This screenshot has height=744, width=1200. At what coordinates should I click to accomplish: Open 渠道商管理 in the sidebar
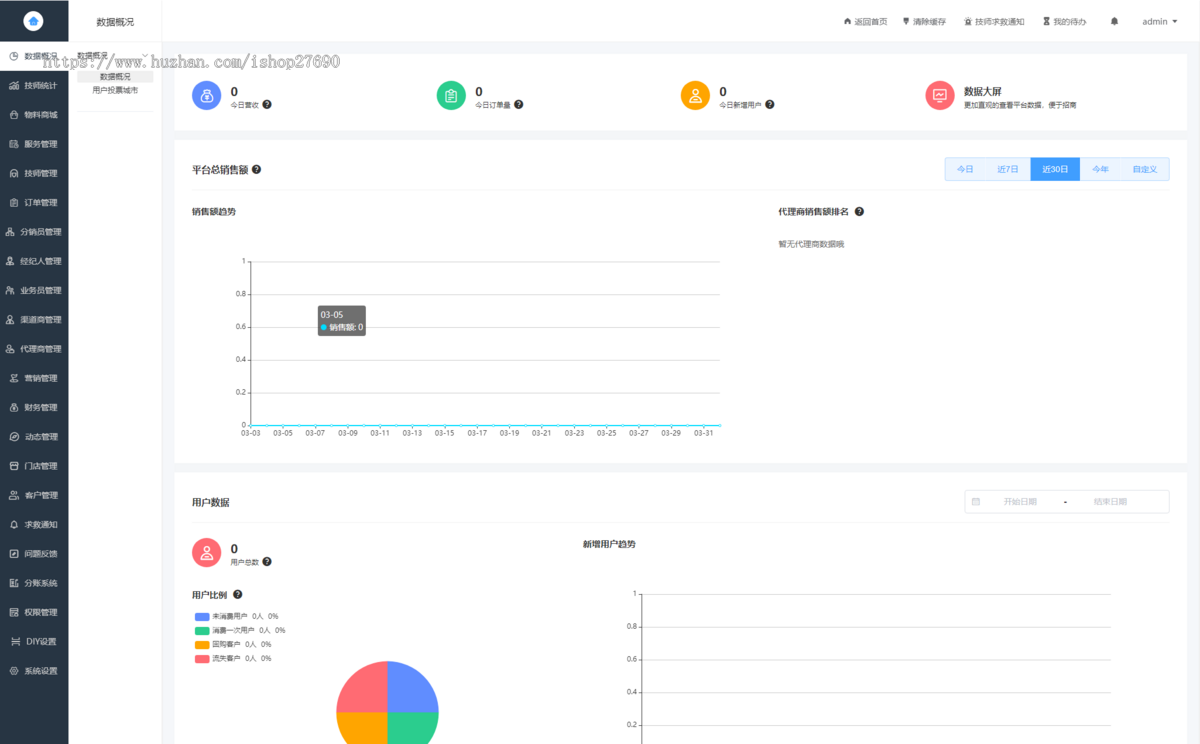(x=34, y=320)
